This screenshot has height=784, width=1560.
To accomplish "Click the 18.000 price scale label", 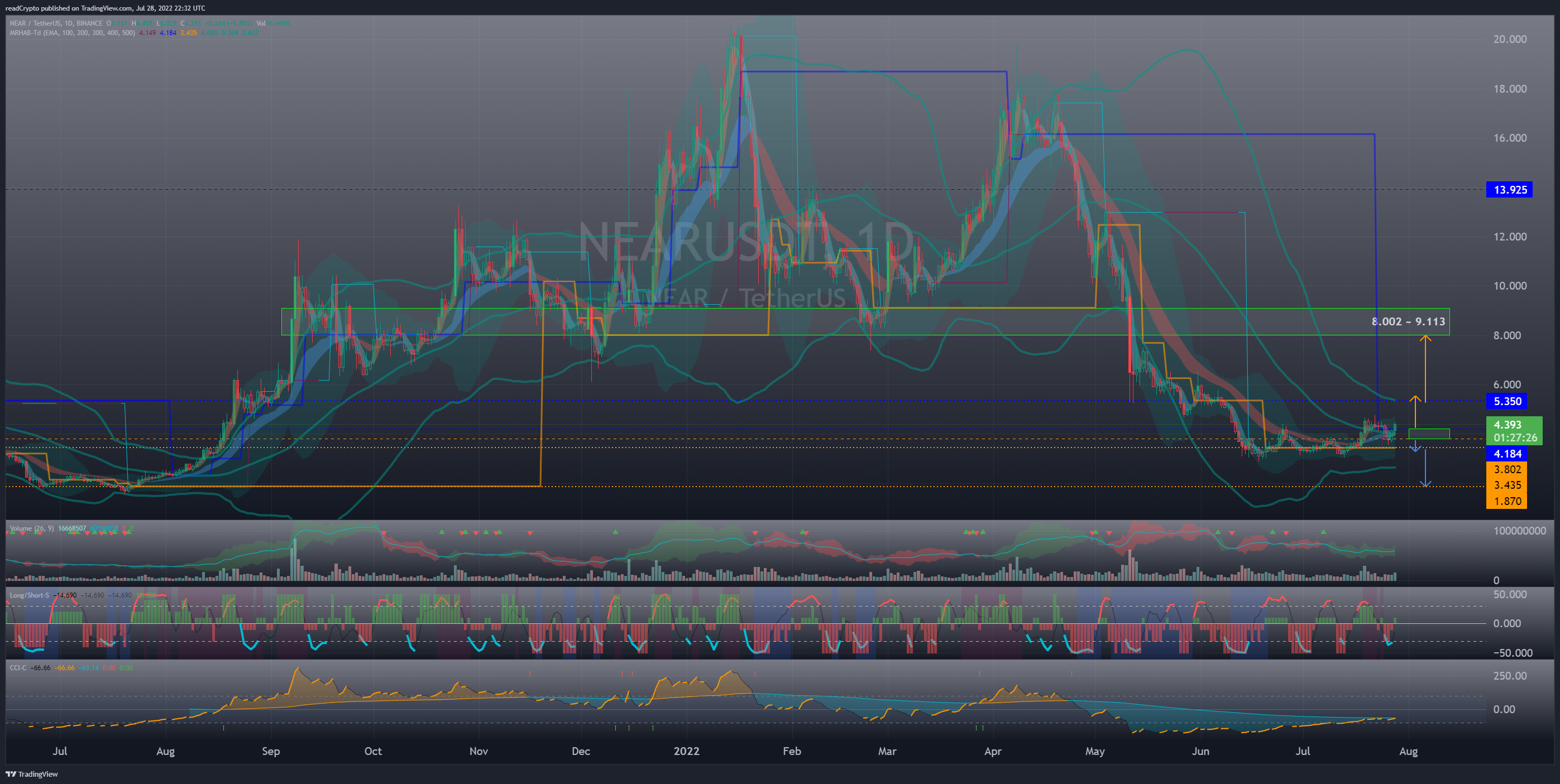I will point(1510,88).
